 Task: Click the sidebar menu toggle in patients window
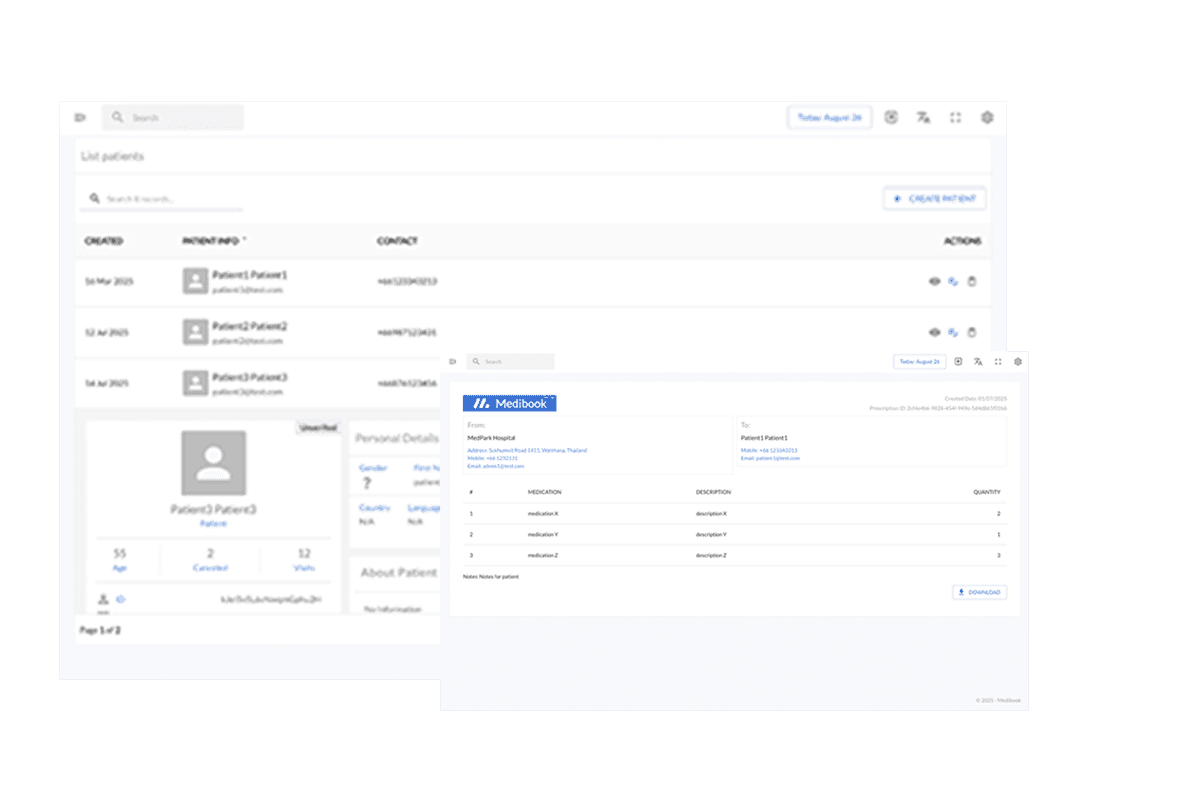point(80,118)
